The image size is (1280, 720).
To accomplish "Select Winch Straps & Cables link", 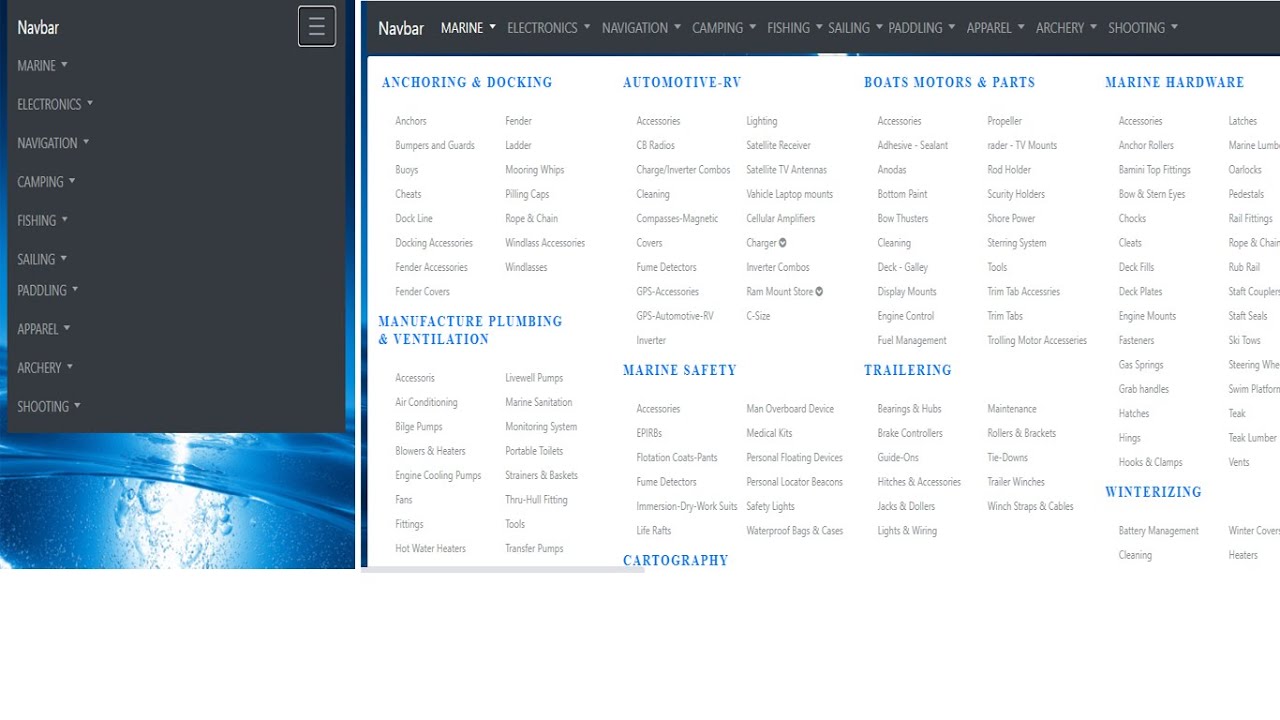I will click(x=1030, y=506).
